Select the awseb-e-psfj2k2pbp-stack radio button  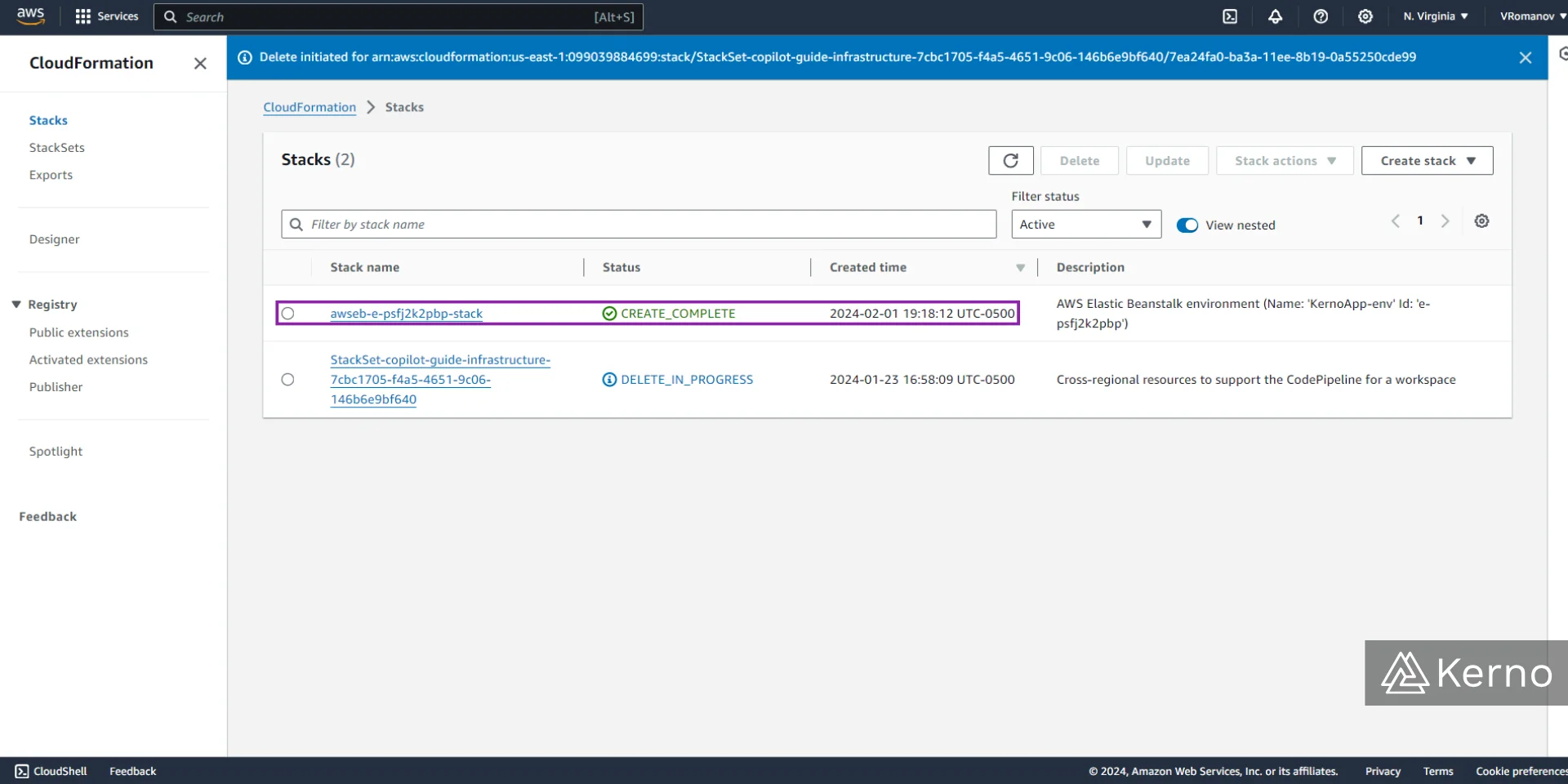(287, 314)
